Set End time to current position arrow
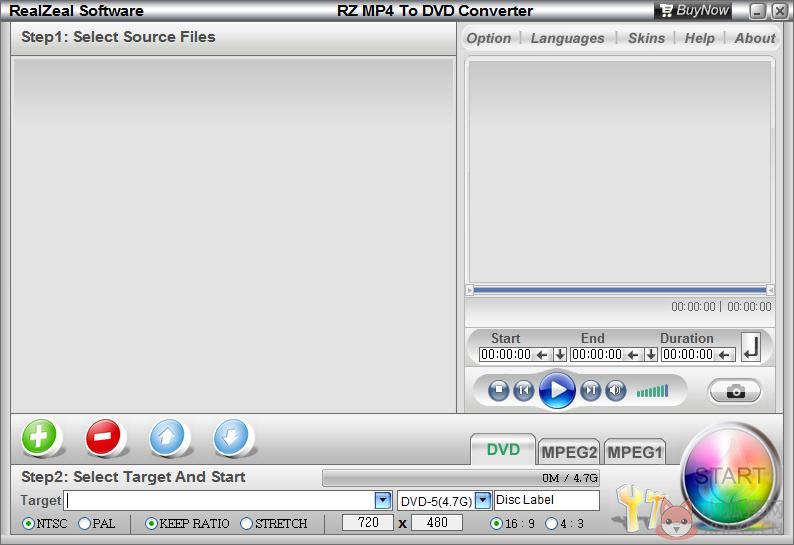 (x=633, y=355)
